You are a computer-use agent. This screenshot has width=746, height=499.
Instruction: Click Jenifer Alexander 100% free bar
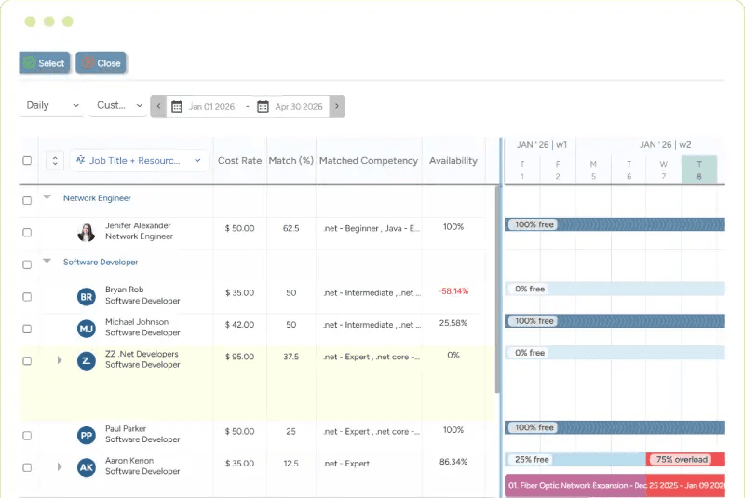[x=615, y=225]
